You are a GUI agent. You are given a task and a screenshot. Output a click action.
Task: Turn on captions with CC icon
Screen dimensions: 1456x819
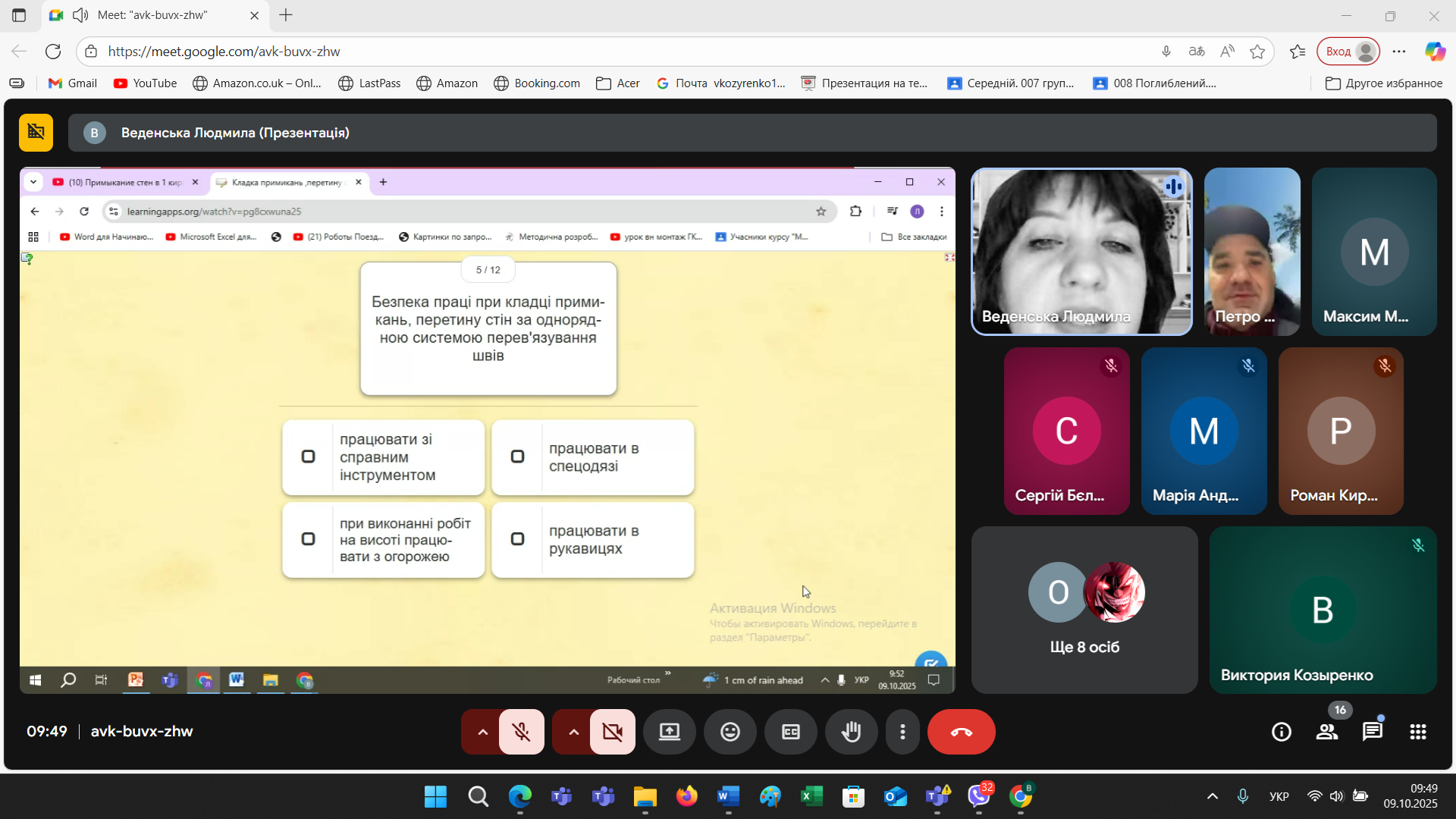pos(790,732)
